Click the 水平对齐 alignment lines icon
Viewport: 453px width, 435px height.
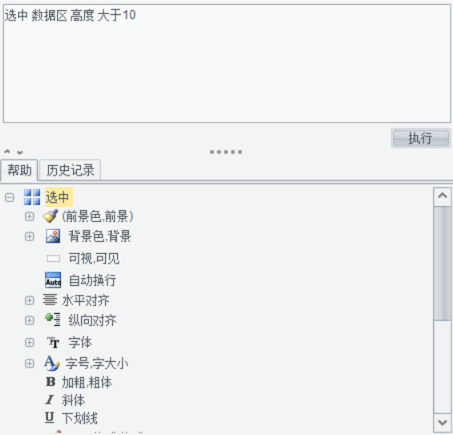pos(50,300)
